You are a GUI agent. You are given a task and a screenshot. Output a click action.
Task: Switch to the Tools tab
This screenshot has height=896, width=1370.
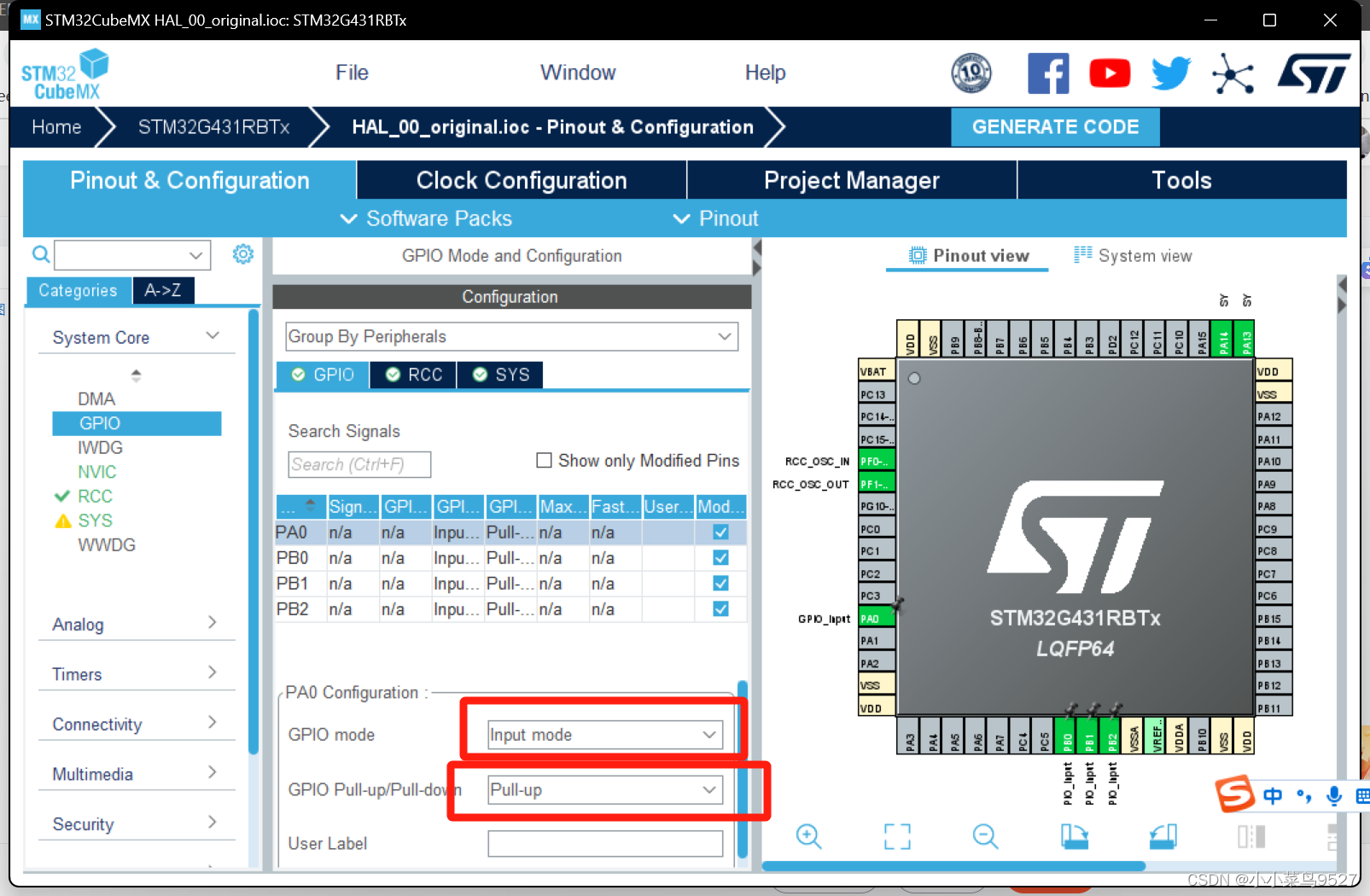[1181, 181]
